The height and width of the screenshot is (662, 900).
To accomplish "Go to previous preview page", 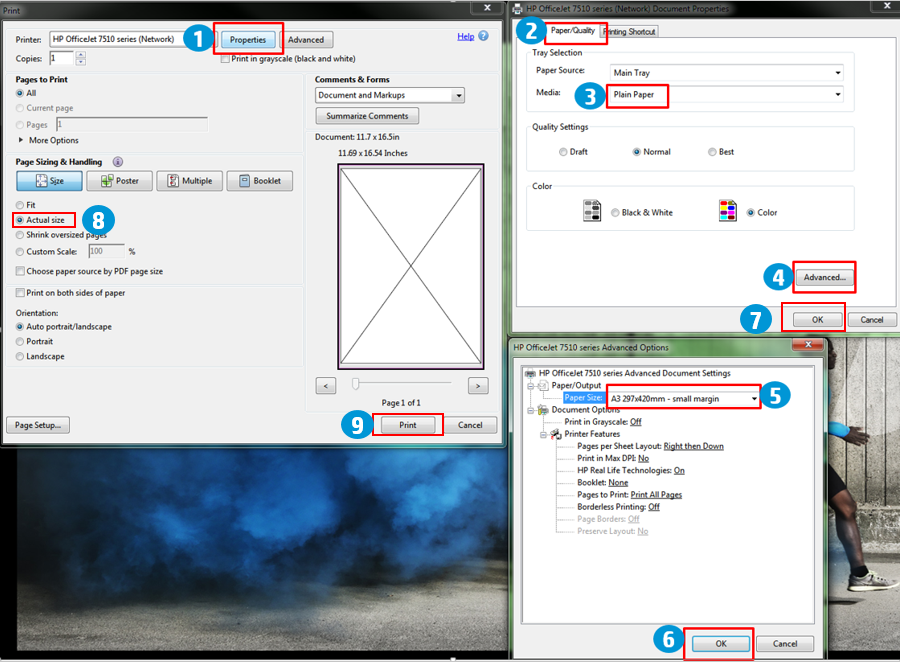I will coord(326,386).
